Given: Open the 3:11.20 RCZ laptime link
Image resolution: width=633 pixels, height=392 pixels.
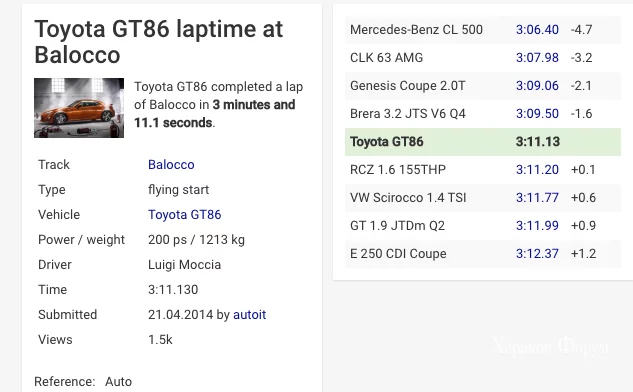Looking at the screenshot, I should pyautogui.click(x=537, y=170).
